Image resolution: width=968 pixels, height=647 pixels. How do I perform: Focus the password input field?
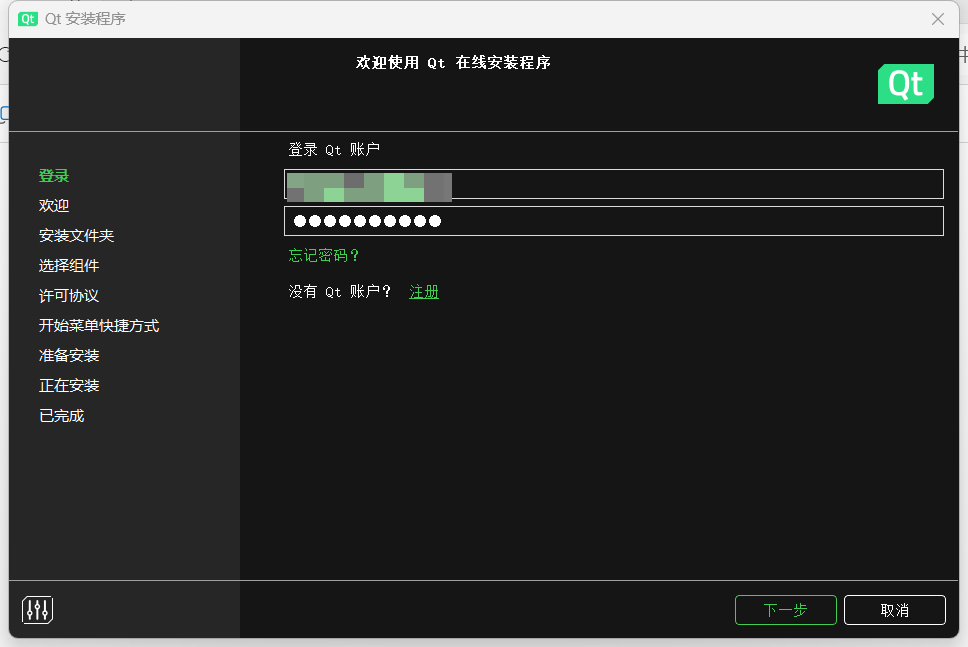614,221
